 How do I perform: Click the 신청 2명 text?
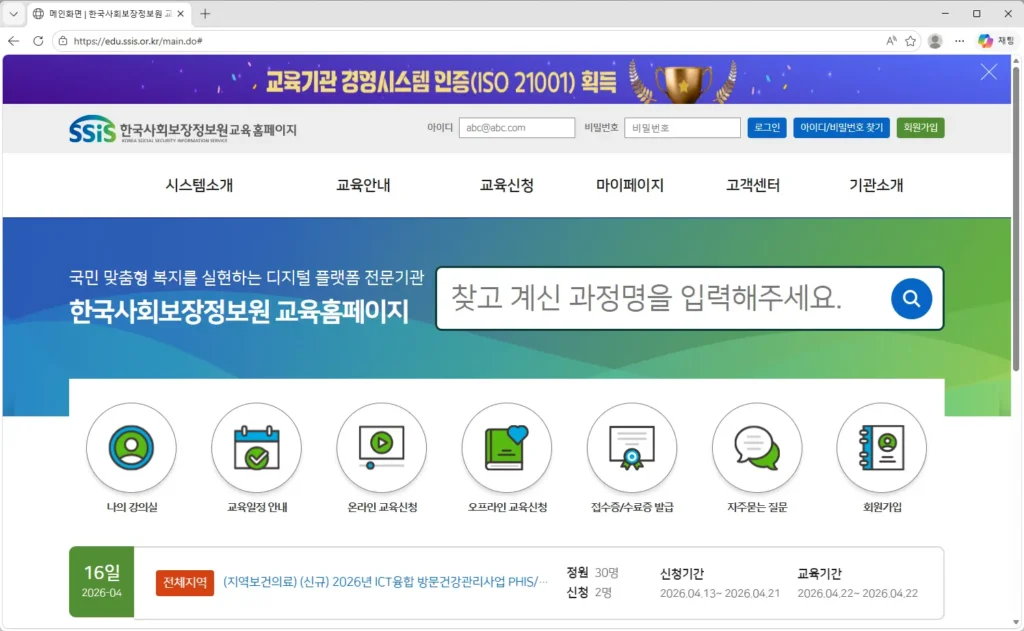tap(589, 592)
